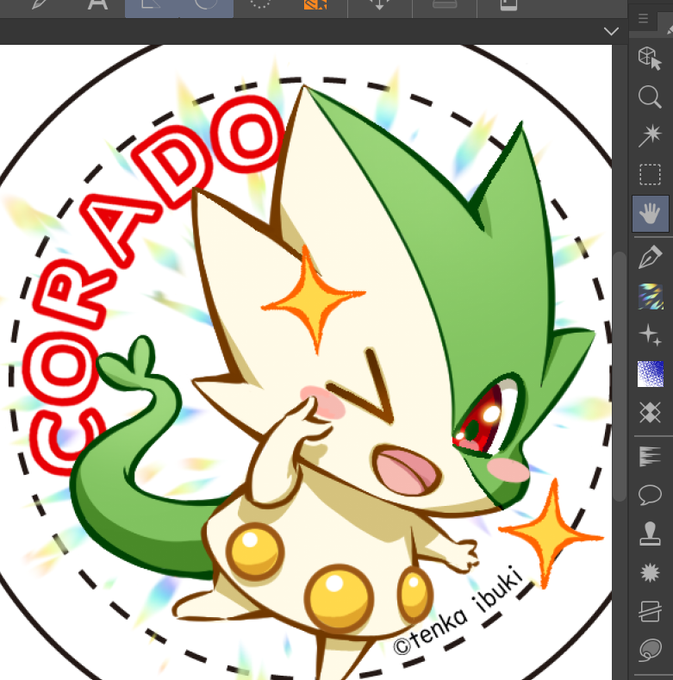Select the Text 'A' tool in the top toolbar

click(98, 5)
